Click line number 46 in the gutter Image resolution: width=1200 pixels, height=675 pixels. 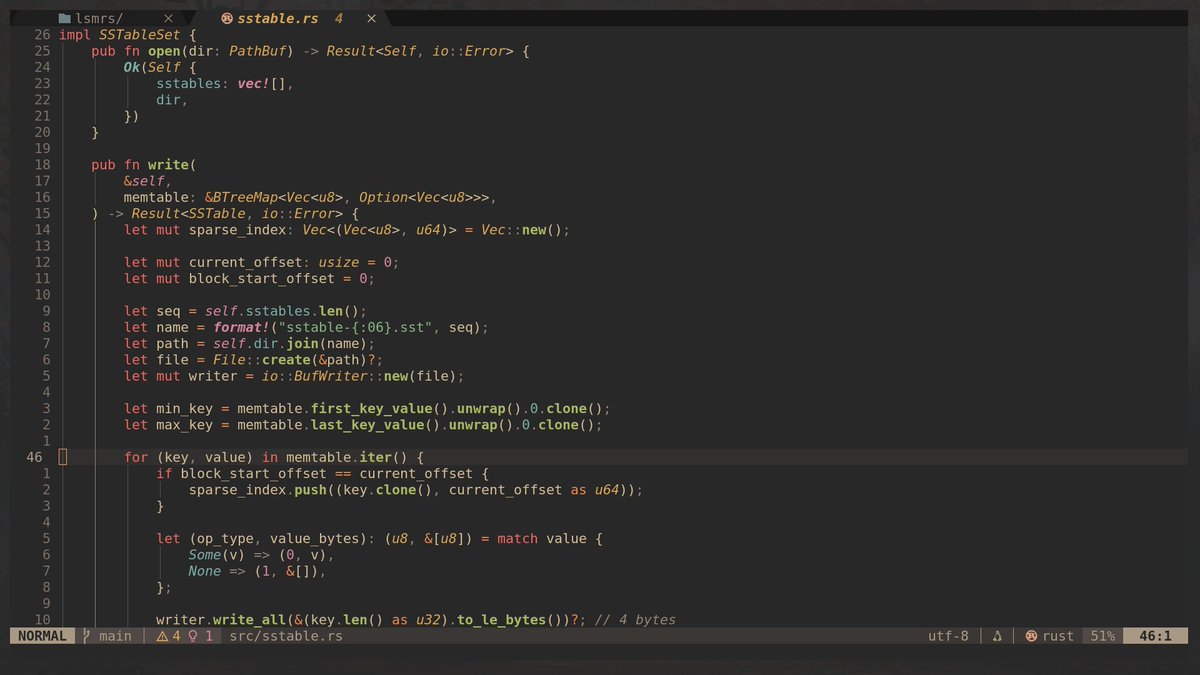[34, 457]
